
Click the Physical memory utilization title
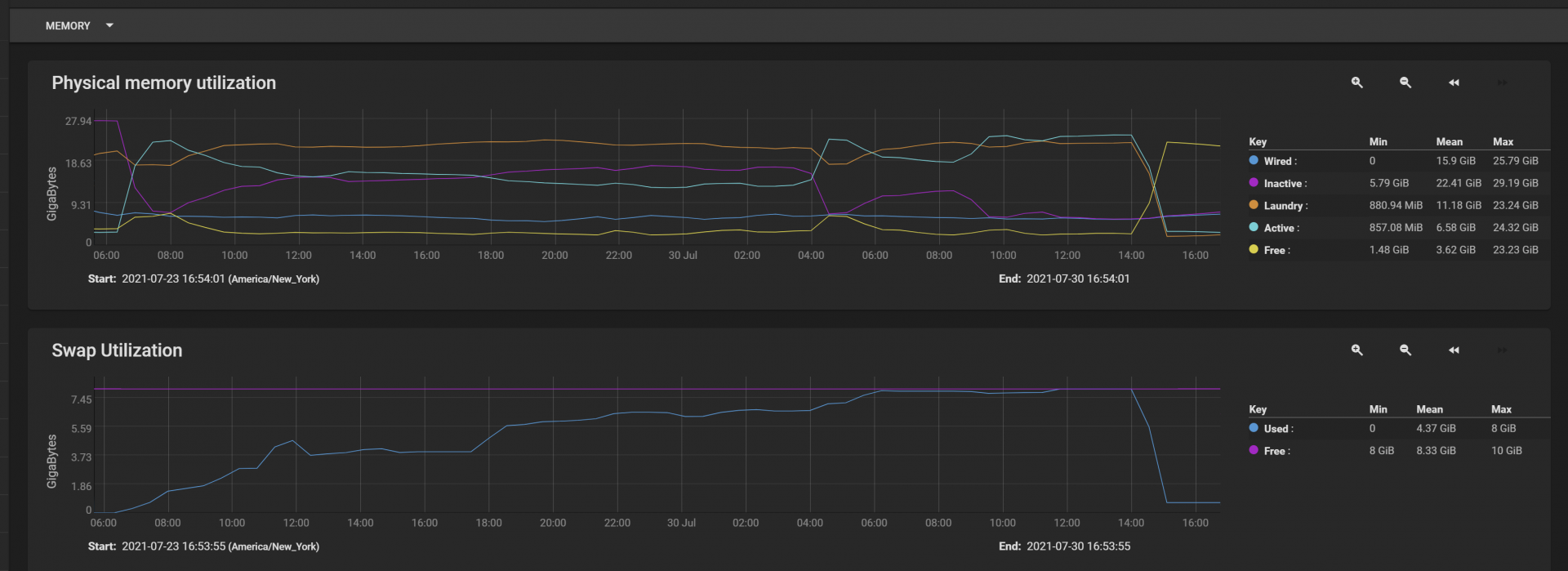164,83
